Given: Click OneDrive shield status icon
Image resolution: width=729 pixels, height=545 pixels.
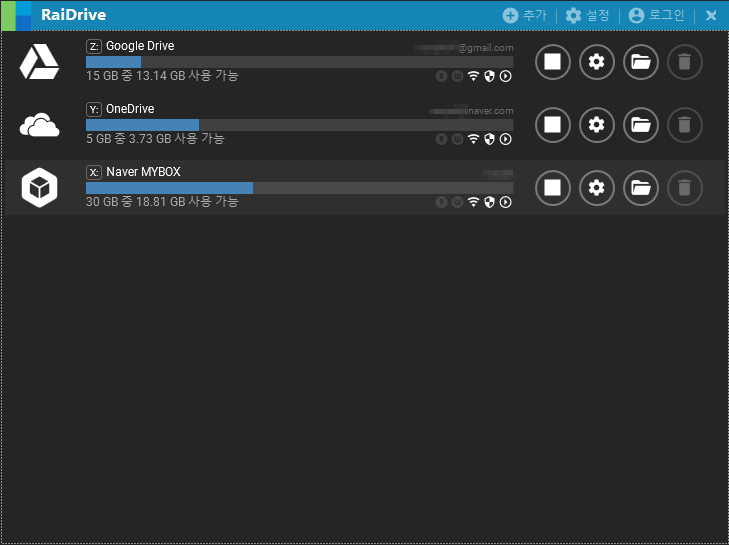Looking at the screenshot, I should (489, 139).
